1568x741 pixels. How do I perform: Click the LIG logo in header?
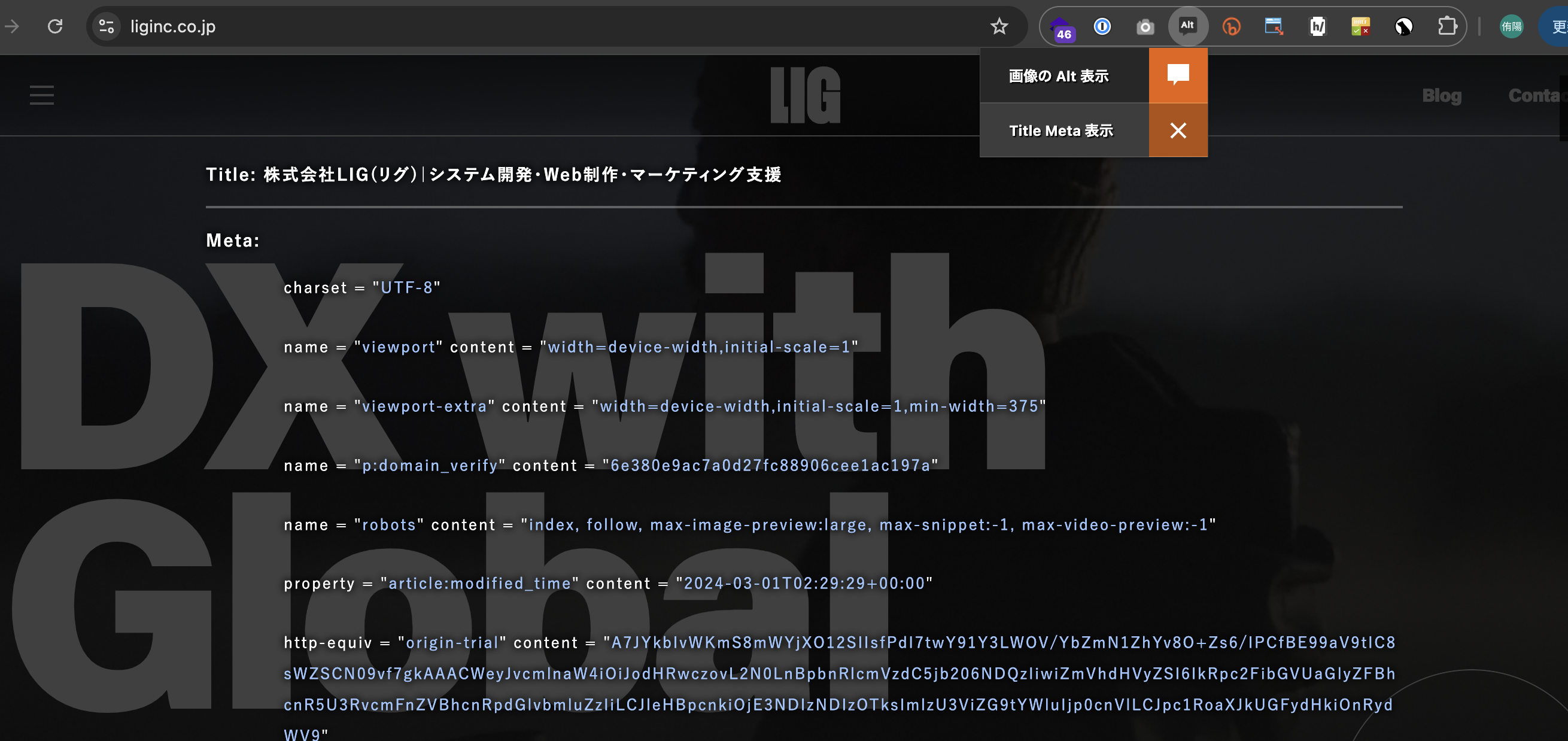click(805, 95)
